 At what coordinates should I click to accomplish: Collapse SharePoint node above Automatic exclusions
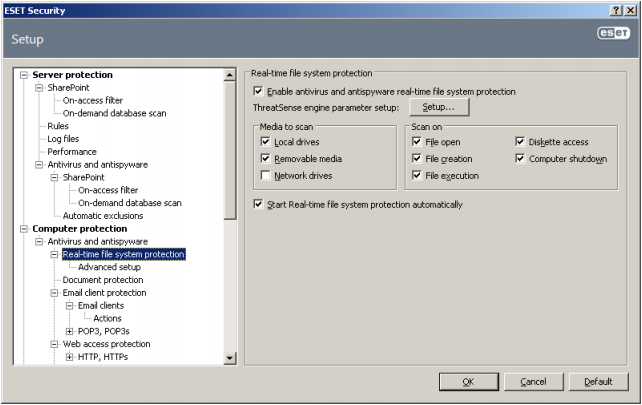click(x=54, y=177)
